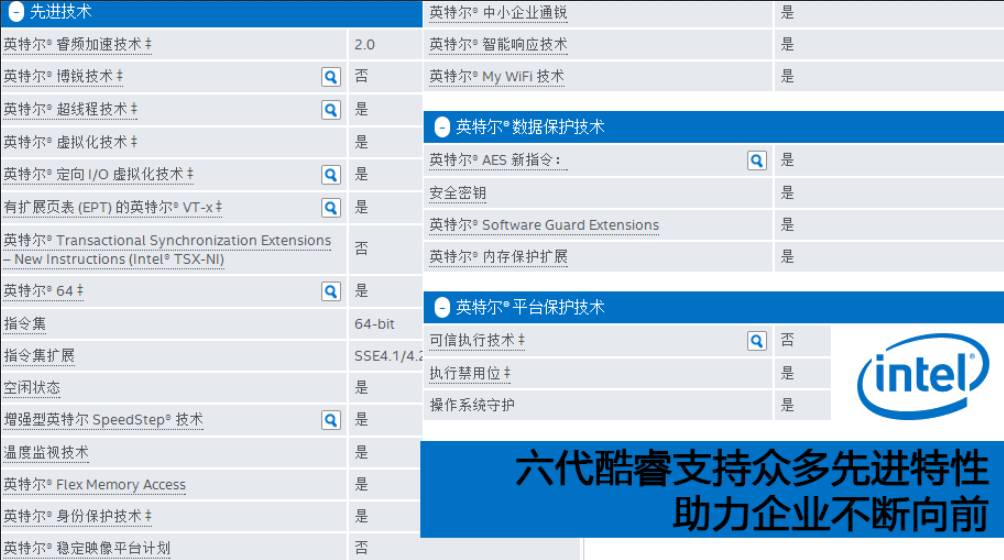1004x560 pixels.
Task: Open the 英特尔 64 link
Action: click(44, 291)
